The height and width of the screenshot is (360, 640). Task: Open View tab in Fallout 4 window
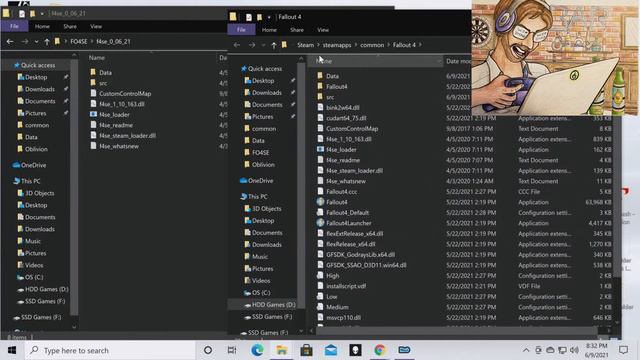(x=323, y=30)
